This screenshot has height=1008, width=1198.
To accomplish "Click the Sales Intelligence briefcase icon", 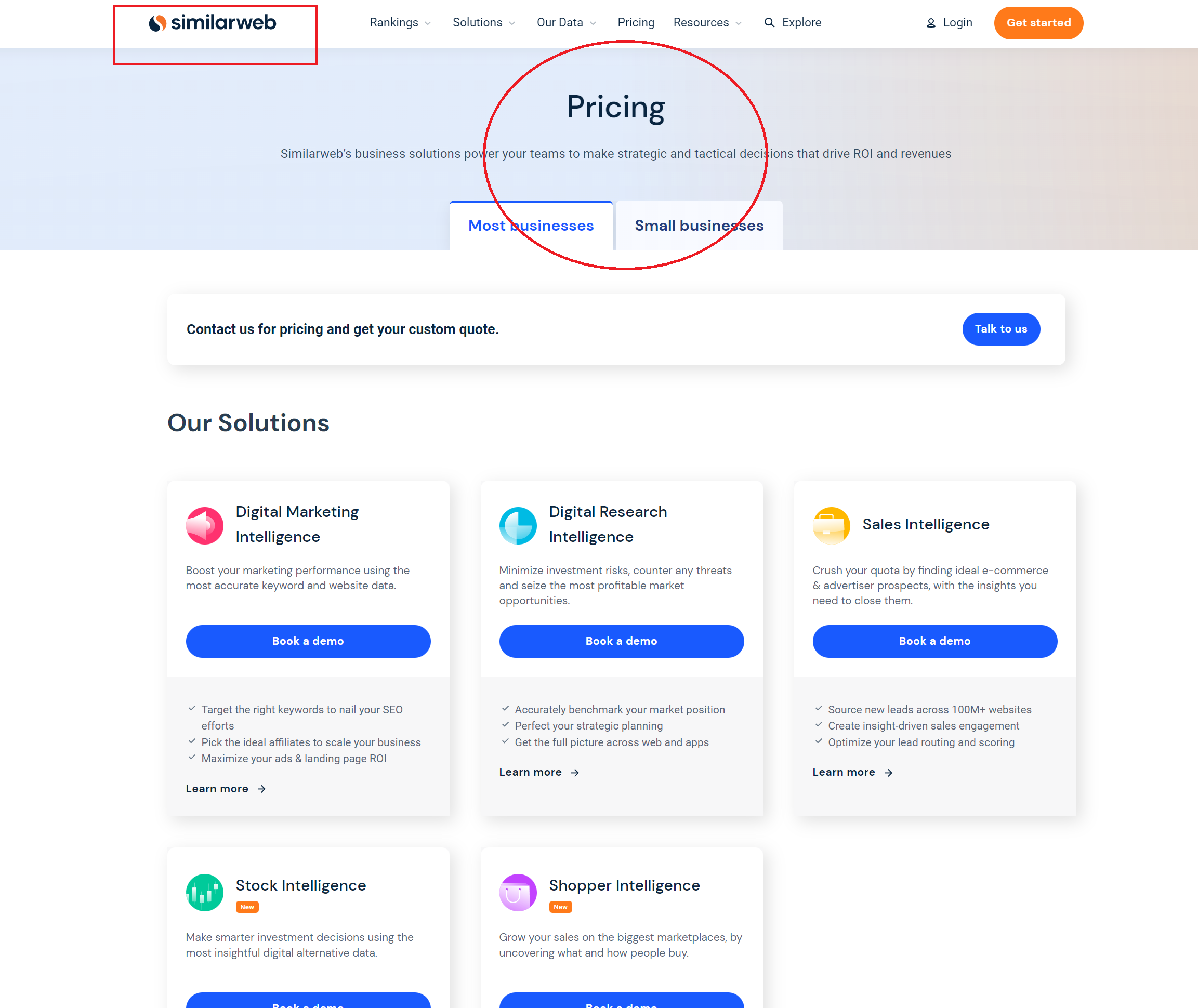I will coord(831,525).
